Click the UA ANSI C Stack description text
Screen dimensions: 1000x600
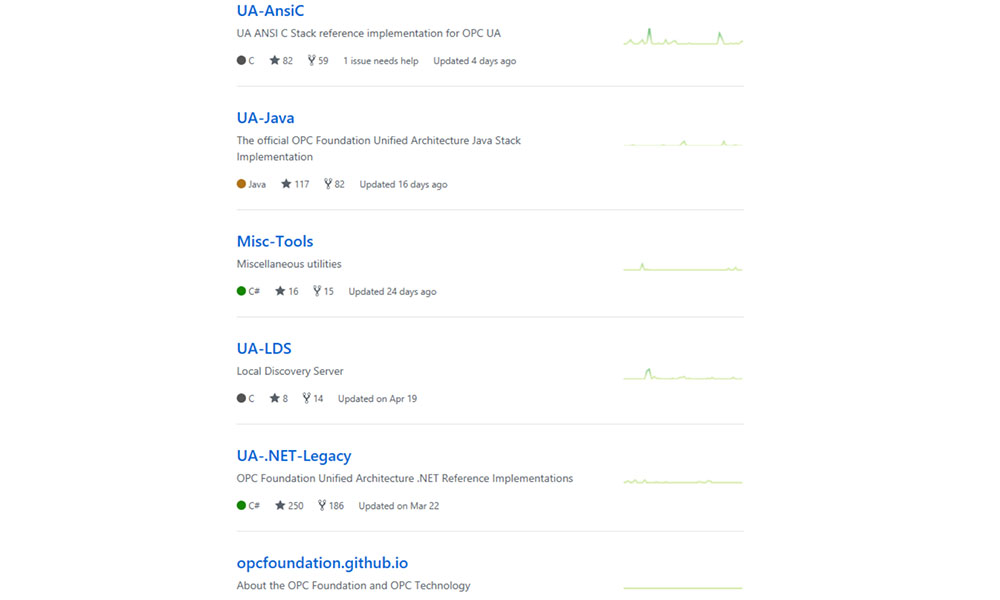(x=369, y=33)
